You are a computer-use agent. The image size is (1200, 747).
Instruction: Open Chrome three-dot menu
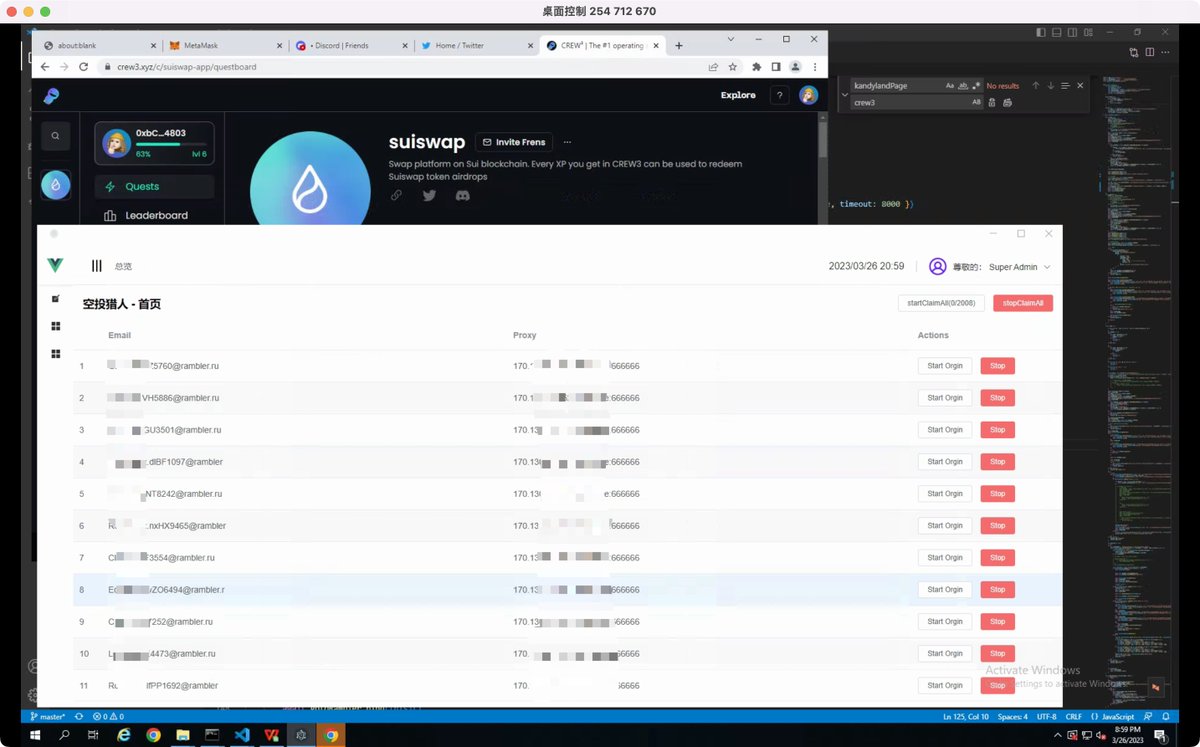(x=815, y=67)
